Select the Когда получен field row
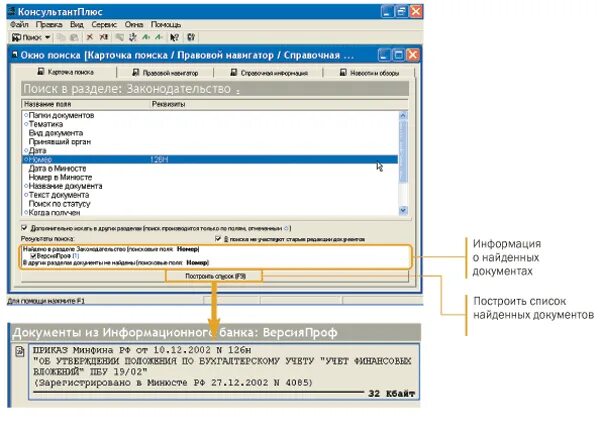The image size is (600, 436). (210, 212)
